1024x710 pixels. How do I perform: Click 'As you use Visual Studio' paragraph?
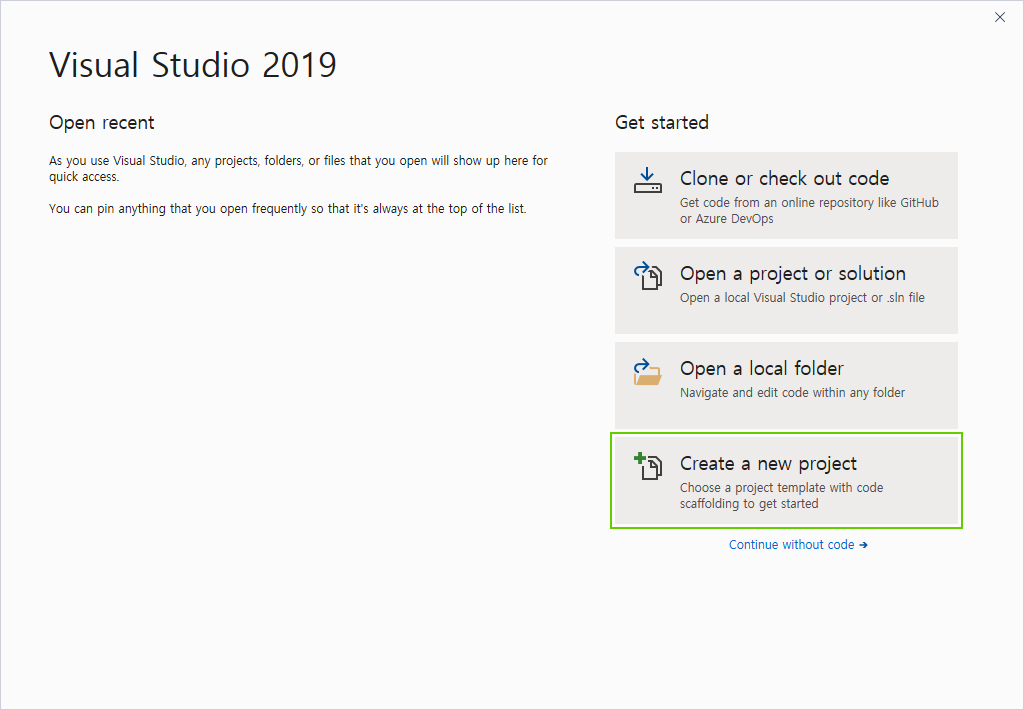(x=298, y=169)
